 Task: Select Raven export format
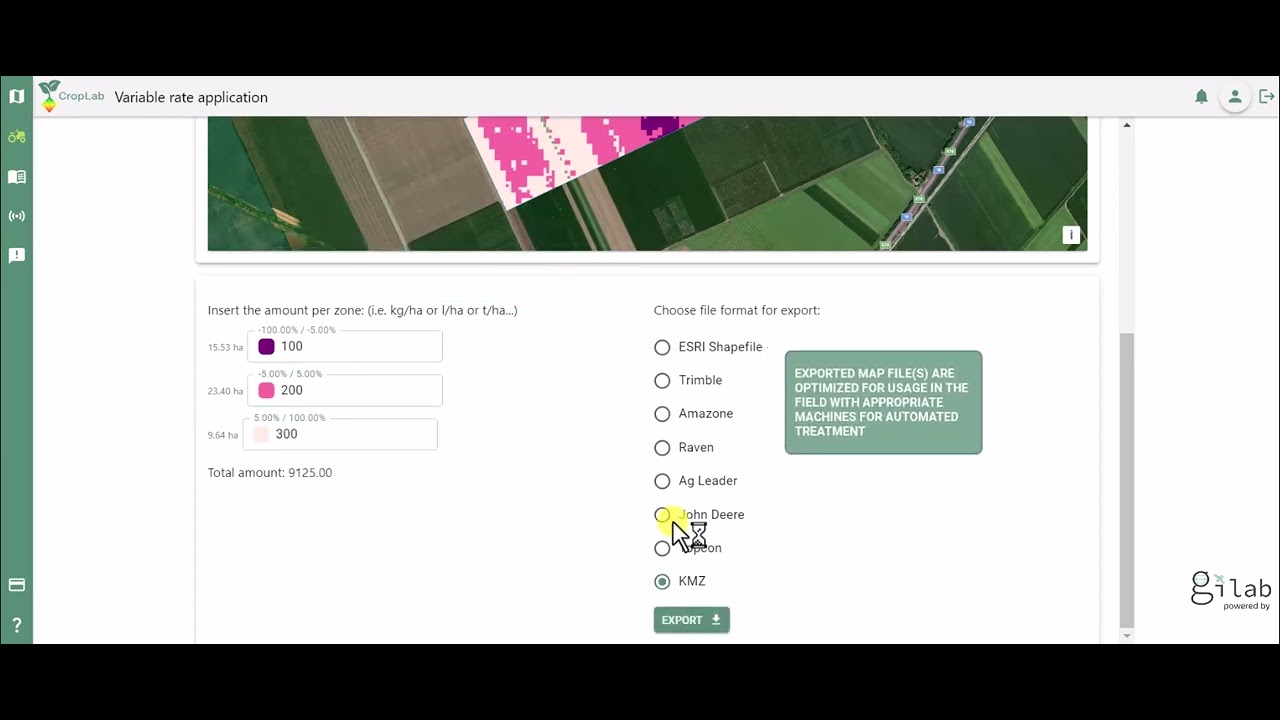(x=662, y=447)
